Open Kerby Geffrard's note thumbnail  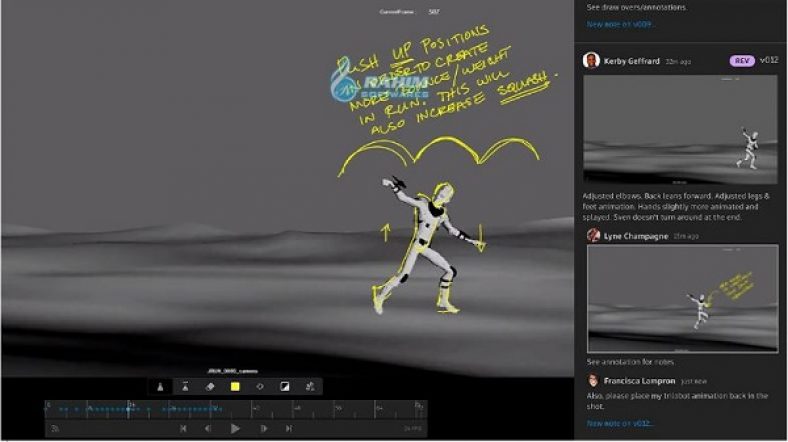click(x=680, y=130)
